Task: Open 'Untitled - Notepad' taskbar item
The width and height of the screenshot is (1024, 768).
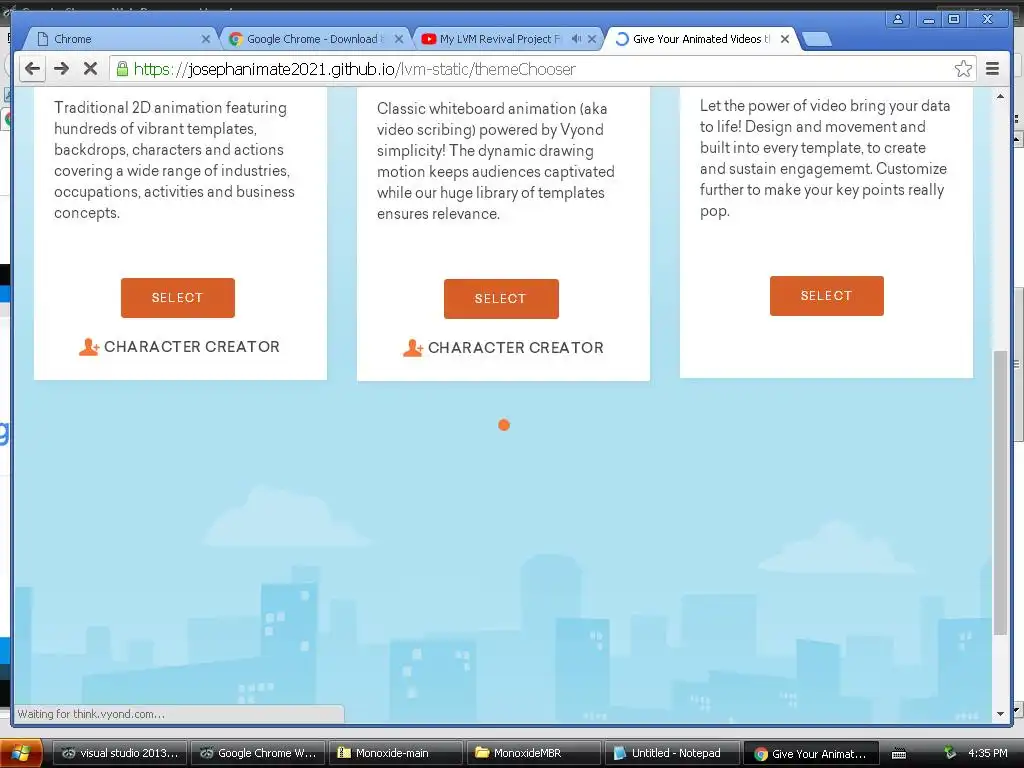Action: tap(672, 753)
